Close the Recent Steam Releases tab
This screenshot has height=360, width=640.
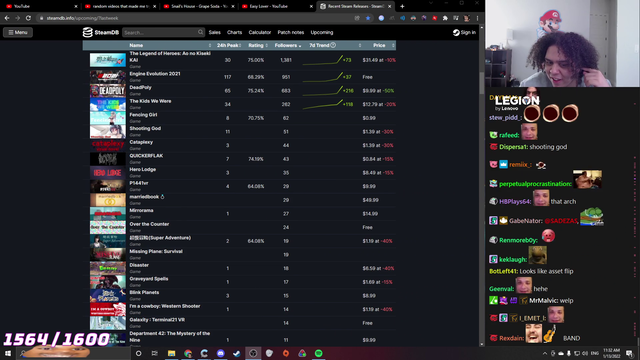[x=389, y=6]
